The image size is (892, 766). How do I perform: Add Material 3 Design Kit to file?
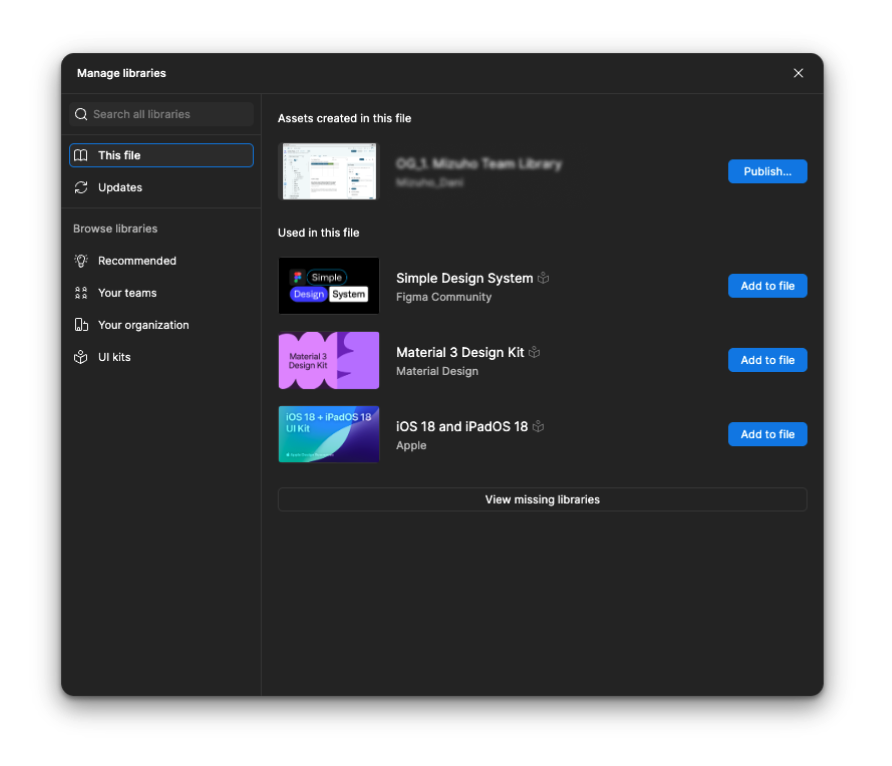767,360
